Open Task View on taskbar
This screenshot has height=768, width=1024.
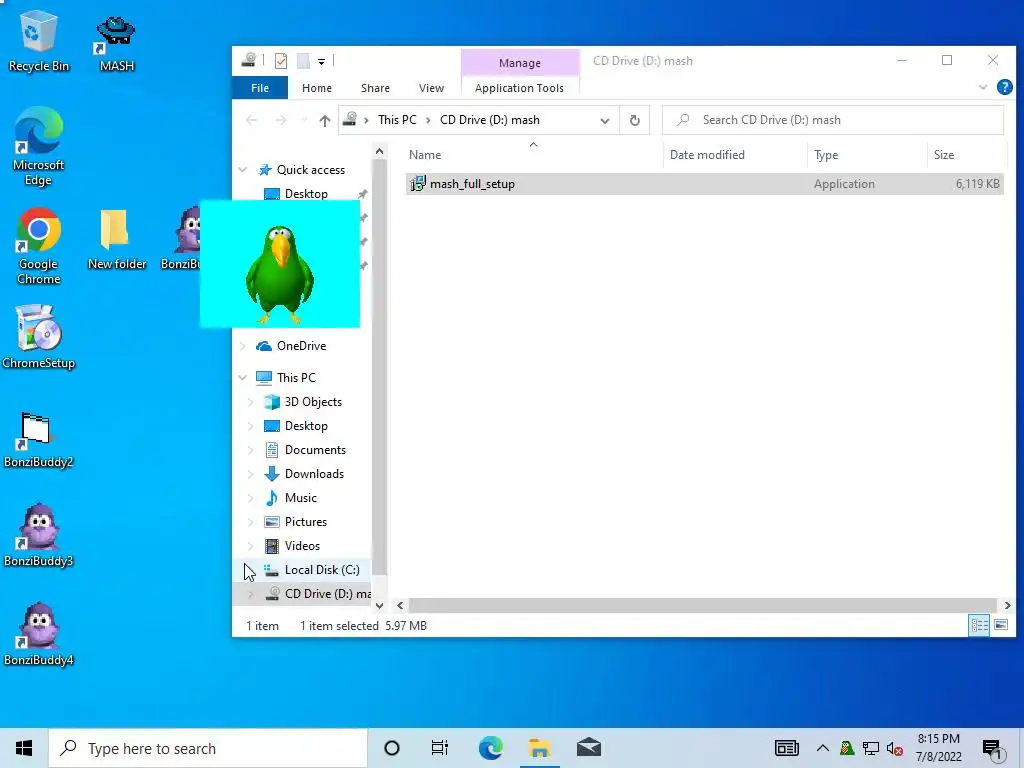[440, 748]
